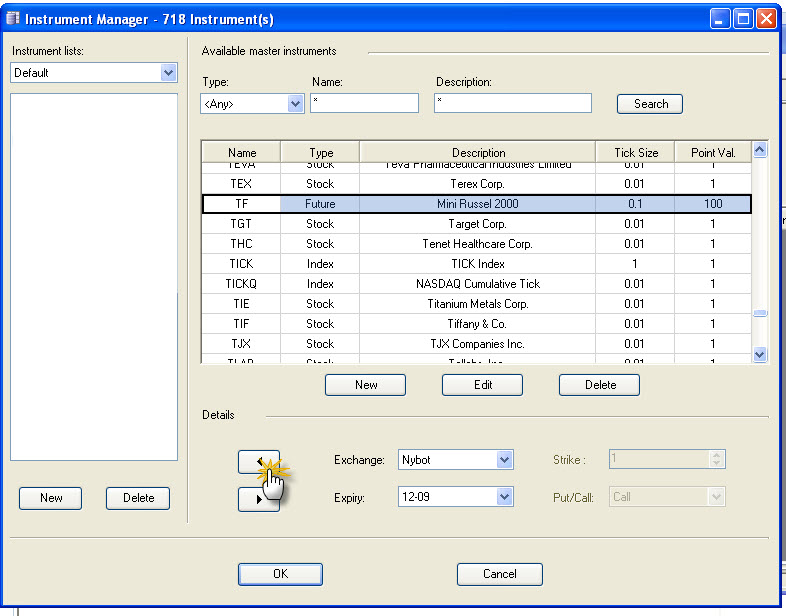Click the Cancel button
This screenshot has width=786, height=616.
point(499,574)
